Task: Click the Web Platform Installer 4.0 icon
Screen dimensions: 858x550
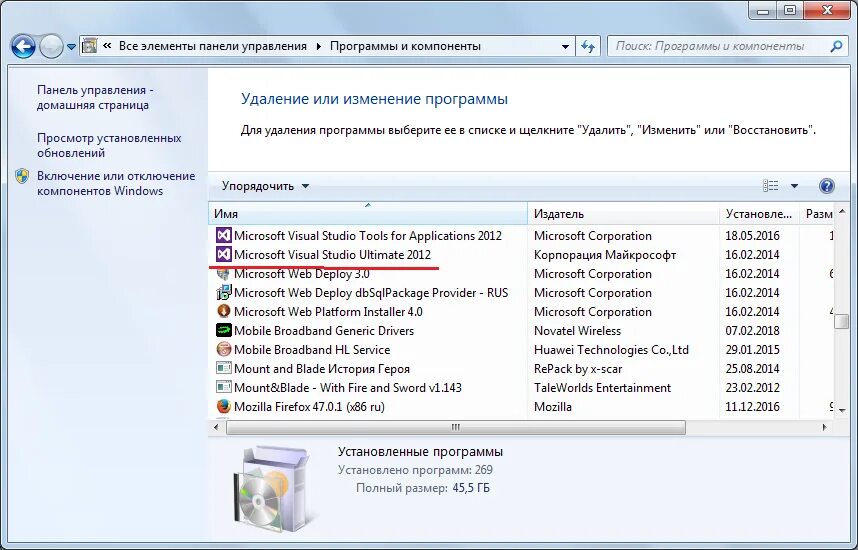Action: [x=223, y=311]
